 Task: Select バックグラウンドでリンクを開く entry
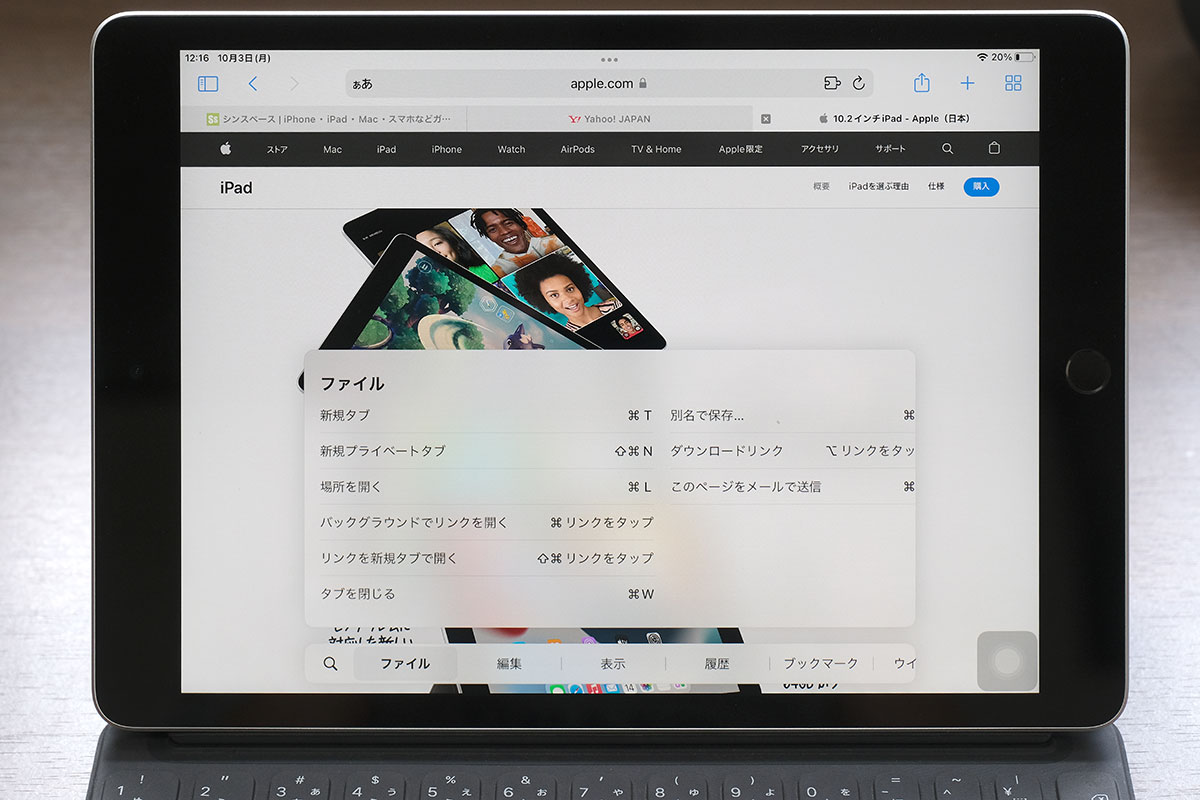tap(486, 522)
